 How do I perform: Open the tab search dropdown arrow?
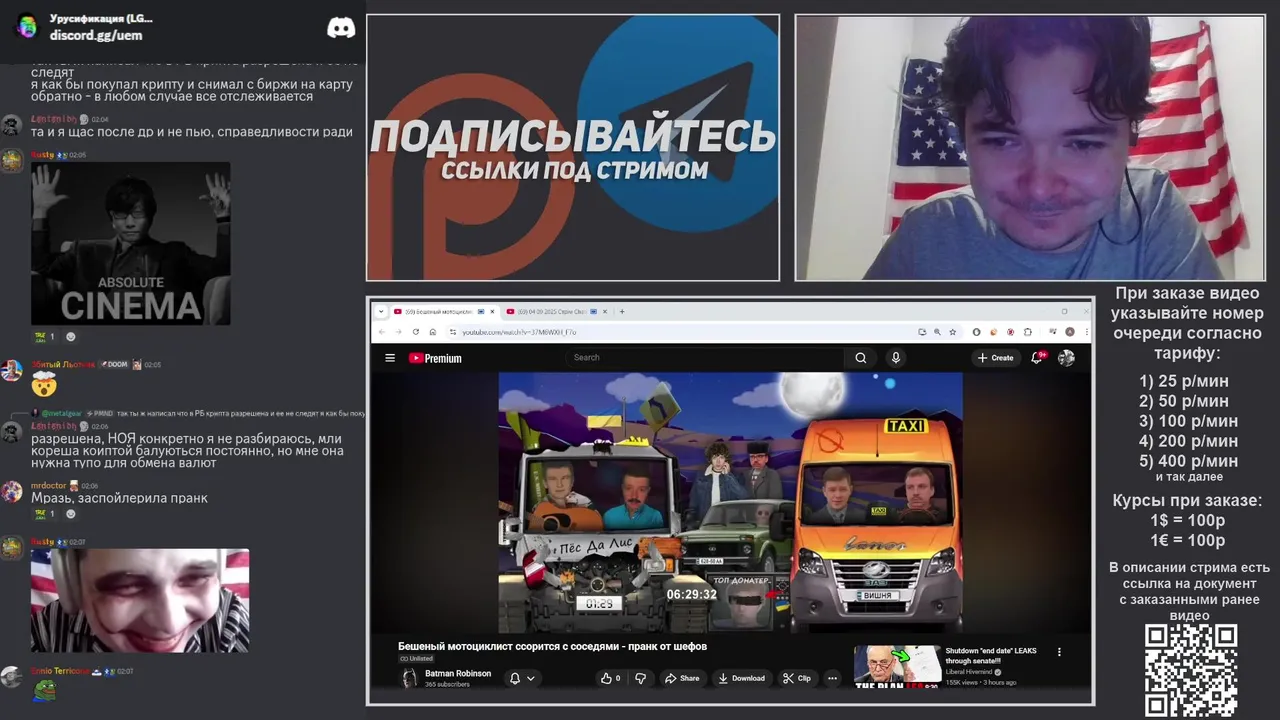point(381,311)
